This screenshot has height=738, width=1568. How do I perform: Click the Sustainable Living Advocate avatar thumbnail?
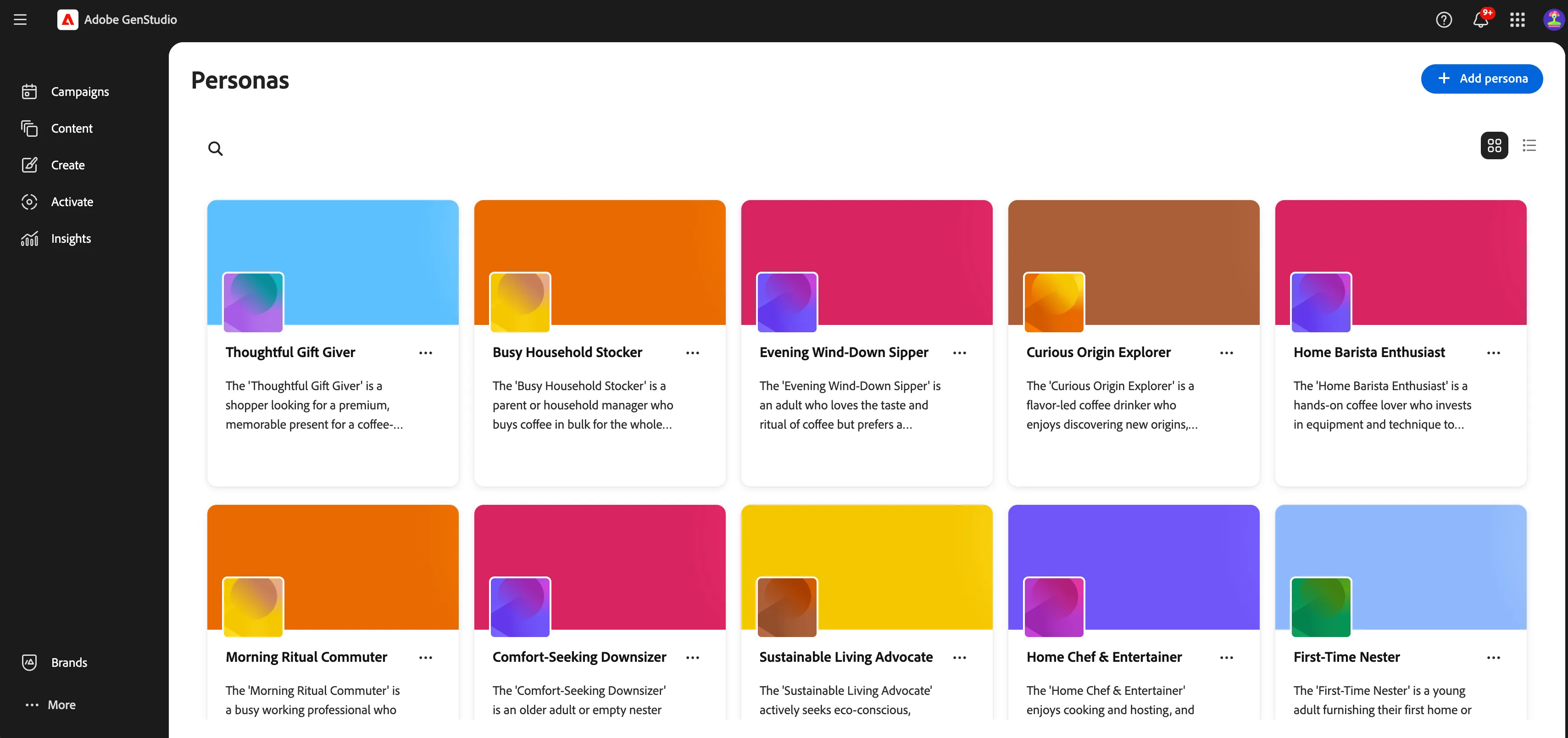[787, 607]
